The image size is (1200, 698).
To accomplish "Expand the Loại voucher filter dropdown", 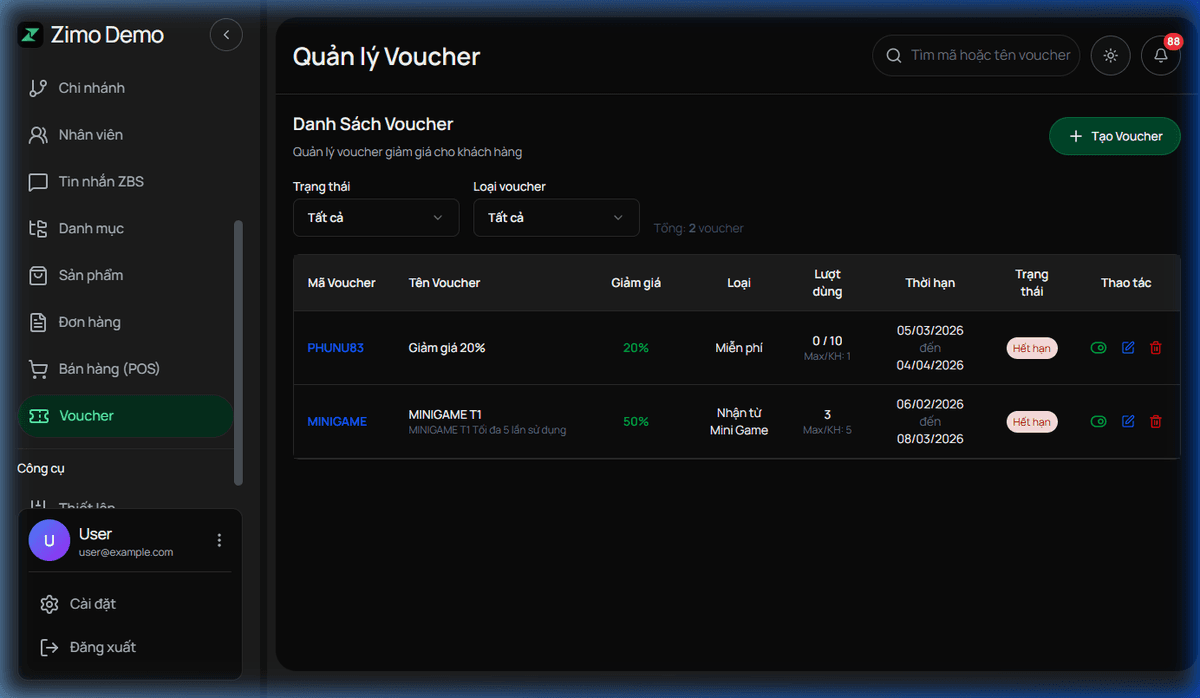I will 555,218.
